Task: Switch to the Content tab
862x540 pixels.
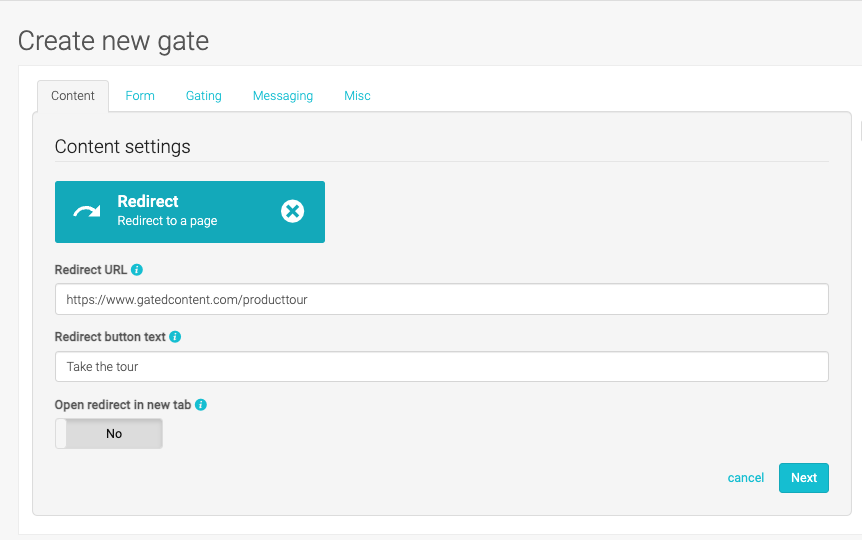Action: [x=73, y=96]
